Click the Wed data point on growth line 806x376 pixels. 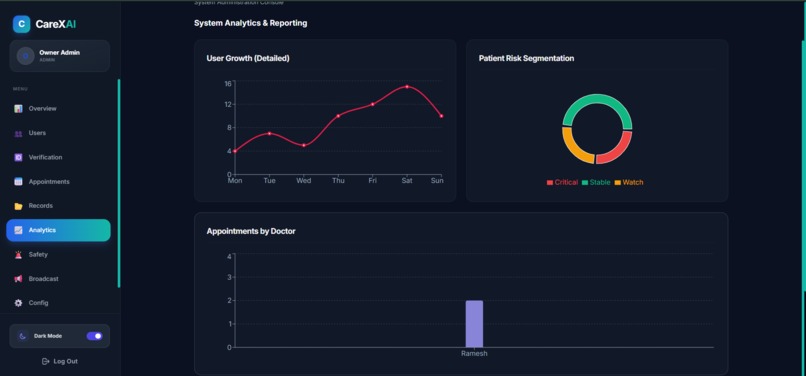(304, 145)
